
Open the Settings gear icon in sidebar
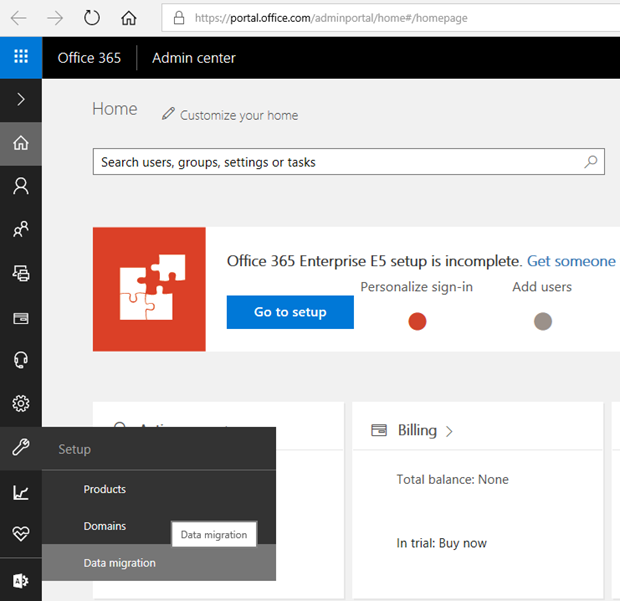pyautogui.click(x=21, y=404)
